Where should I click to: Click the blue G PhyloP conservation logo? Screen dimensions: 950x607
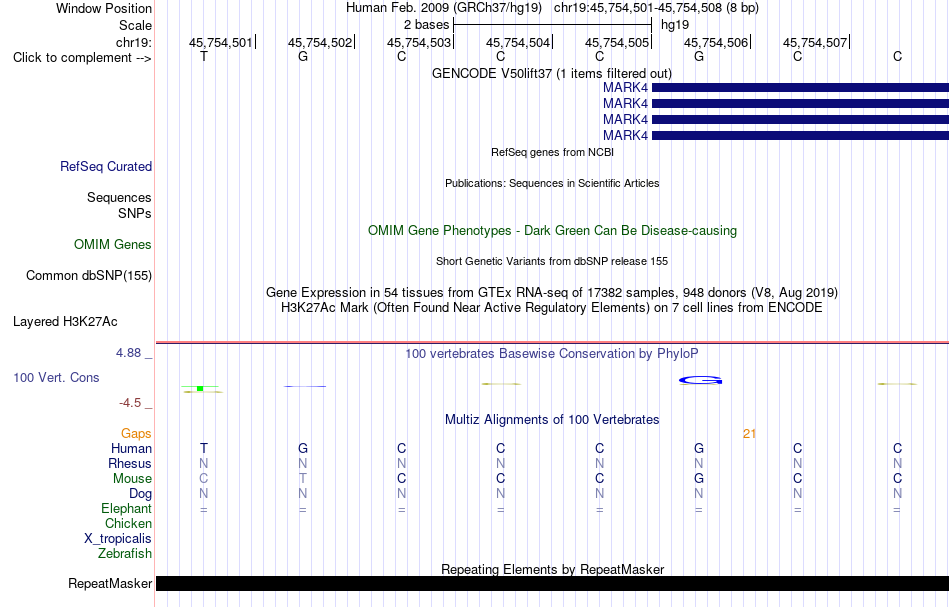pyautogui.click(x=700, y=380)
